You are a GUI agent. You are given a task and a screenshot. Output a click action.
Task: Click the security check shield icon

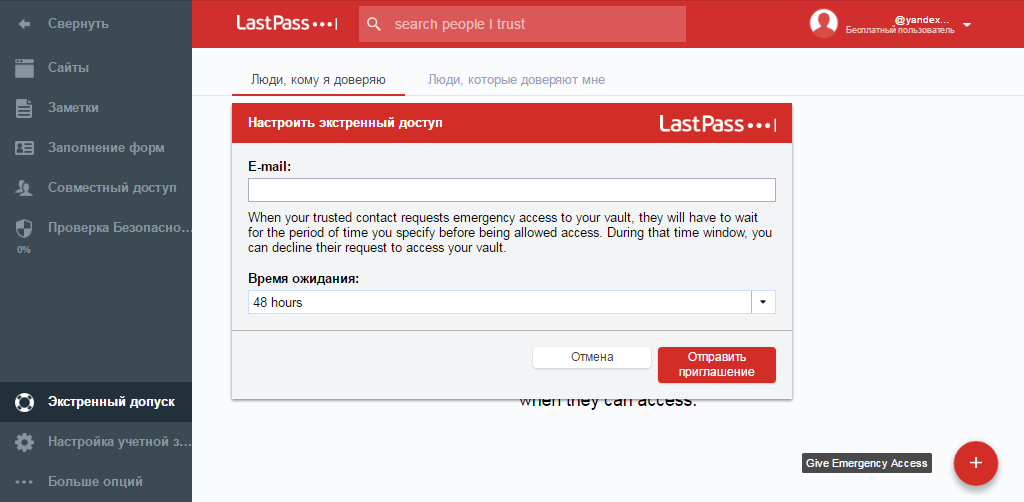tap(24, 228)
